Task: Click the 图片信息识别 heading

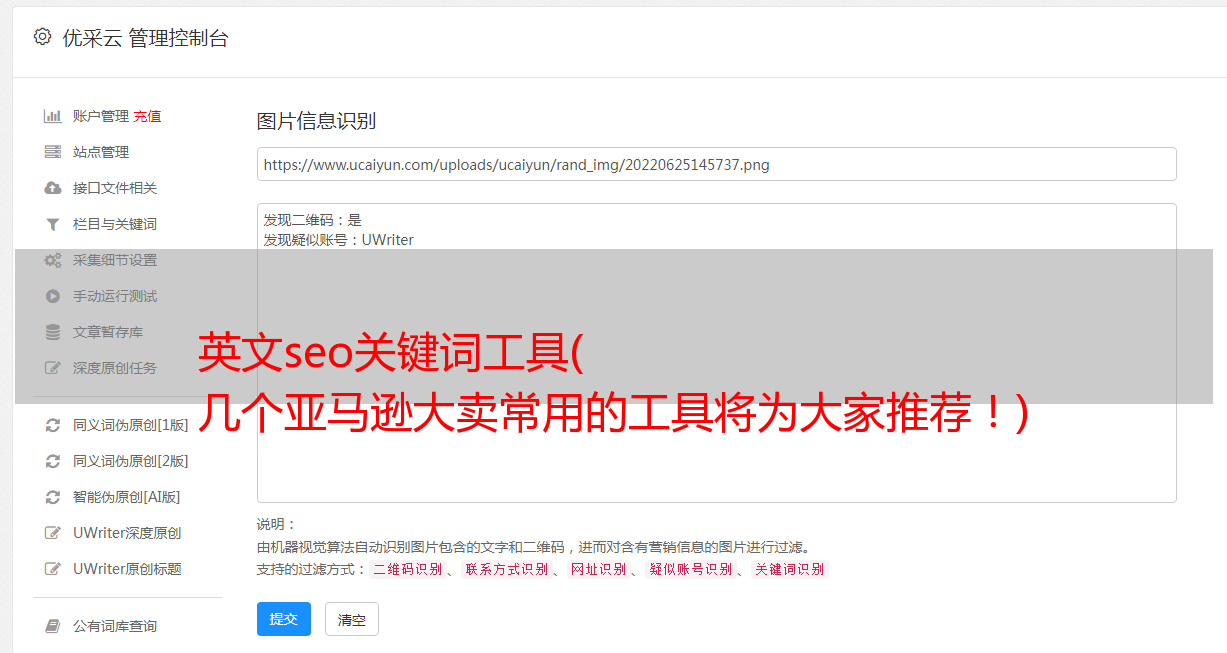Action: click(316, 121)
